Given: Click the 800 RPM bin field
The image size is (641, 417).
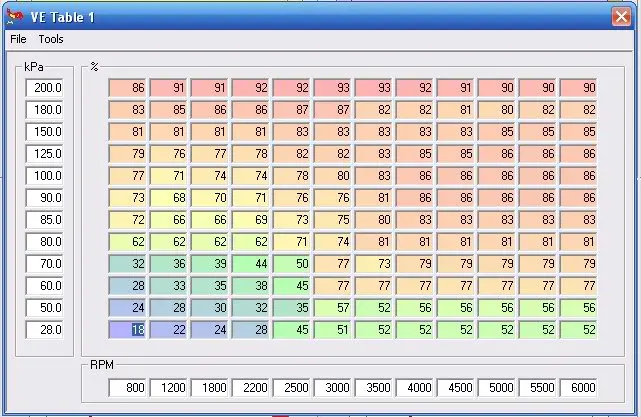Looking at the screenshot, I should pos(128,388).
